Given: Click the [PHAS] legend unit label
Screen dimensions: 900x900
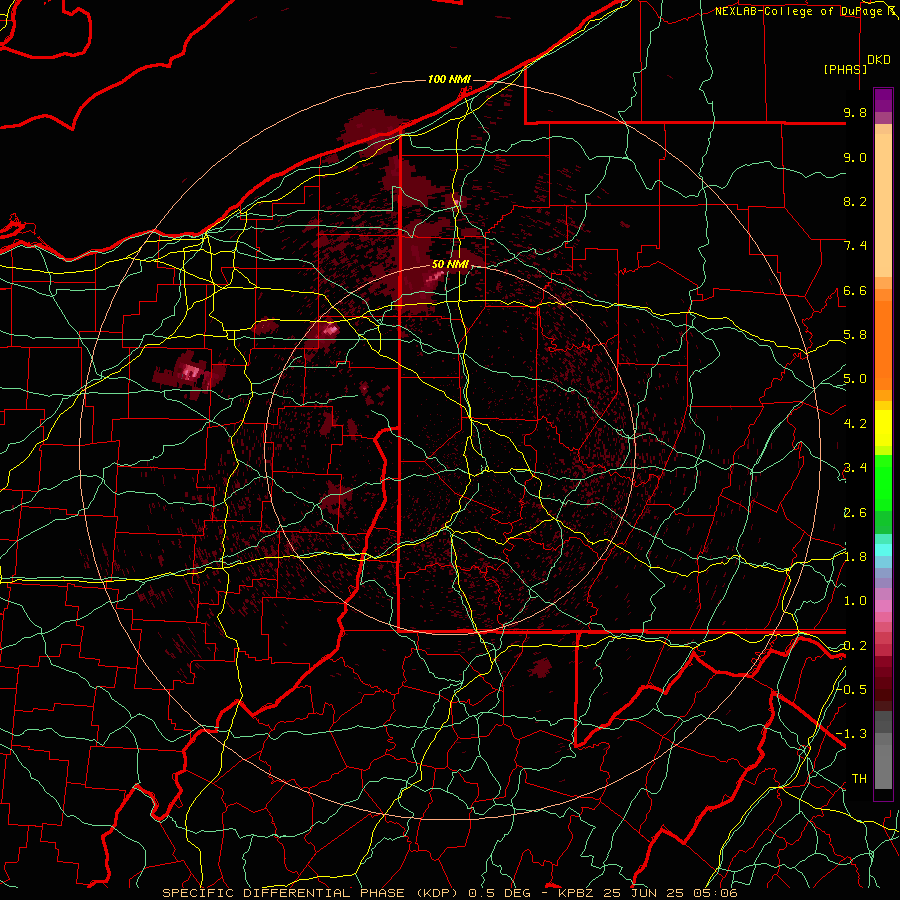Looking at the screenshot, I should pyautogui.click(x=845, y=69).
